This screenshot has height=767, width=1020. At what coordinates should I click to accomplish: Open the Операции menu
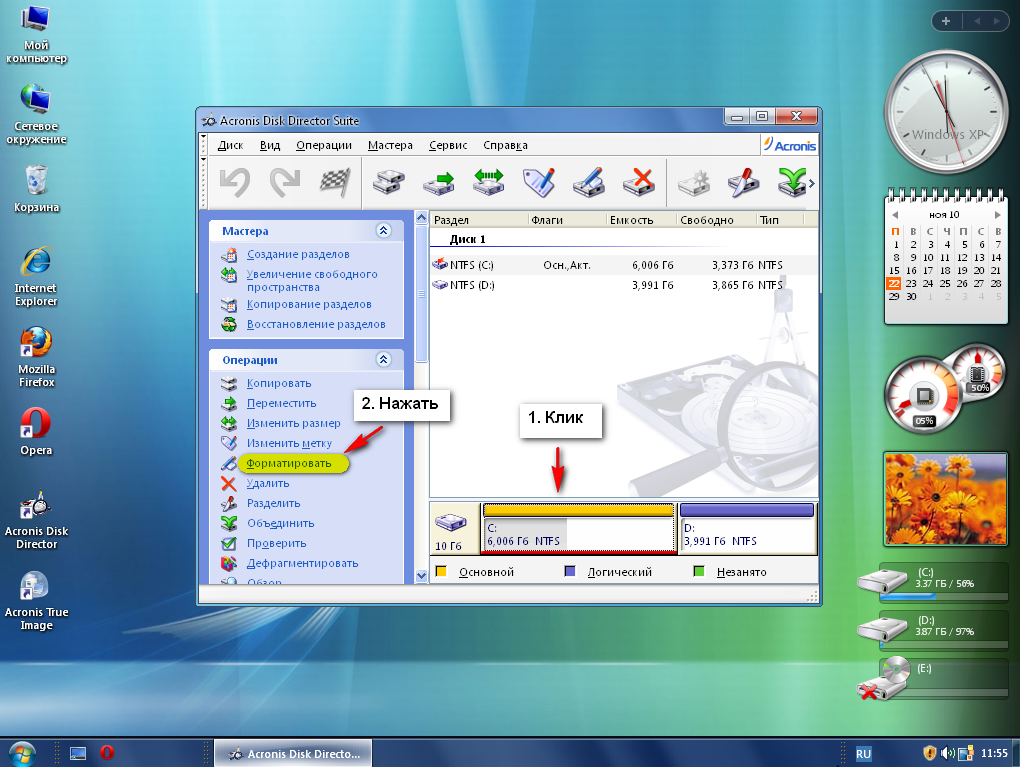point(324,145)
